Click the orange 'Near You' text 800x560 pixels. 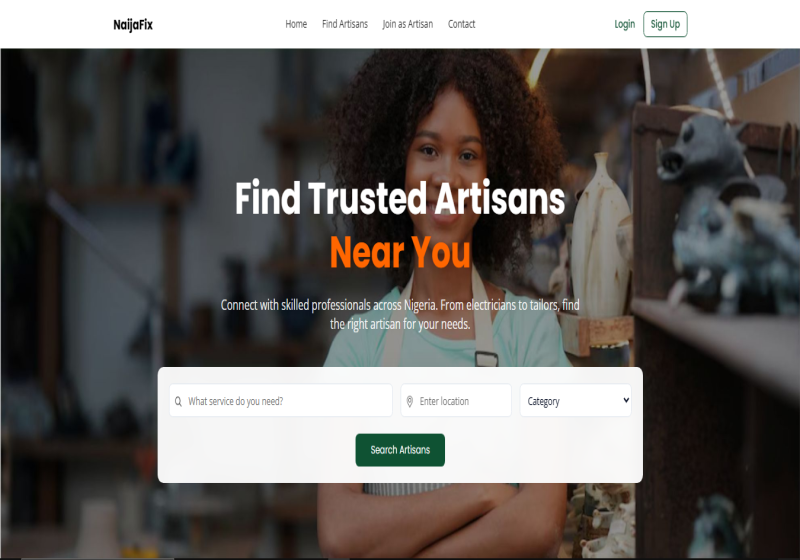click(x=400, y=251)
